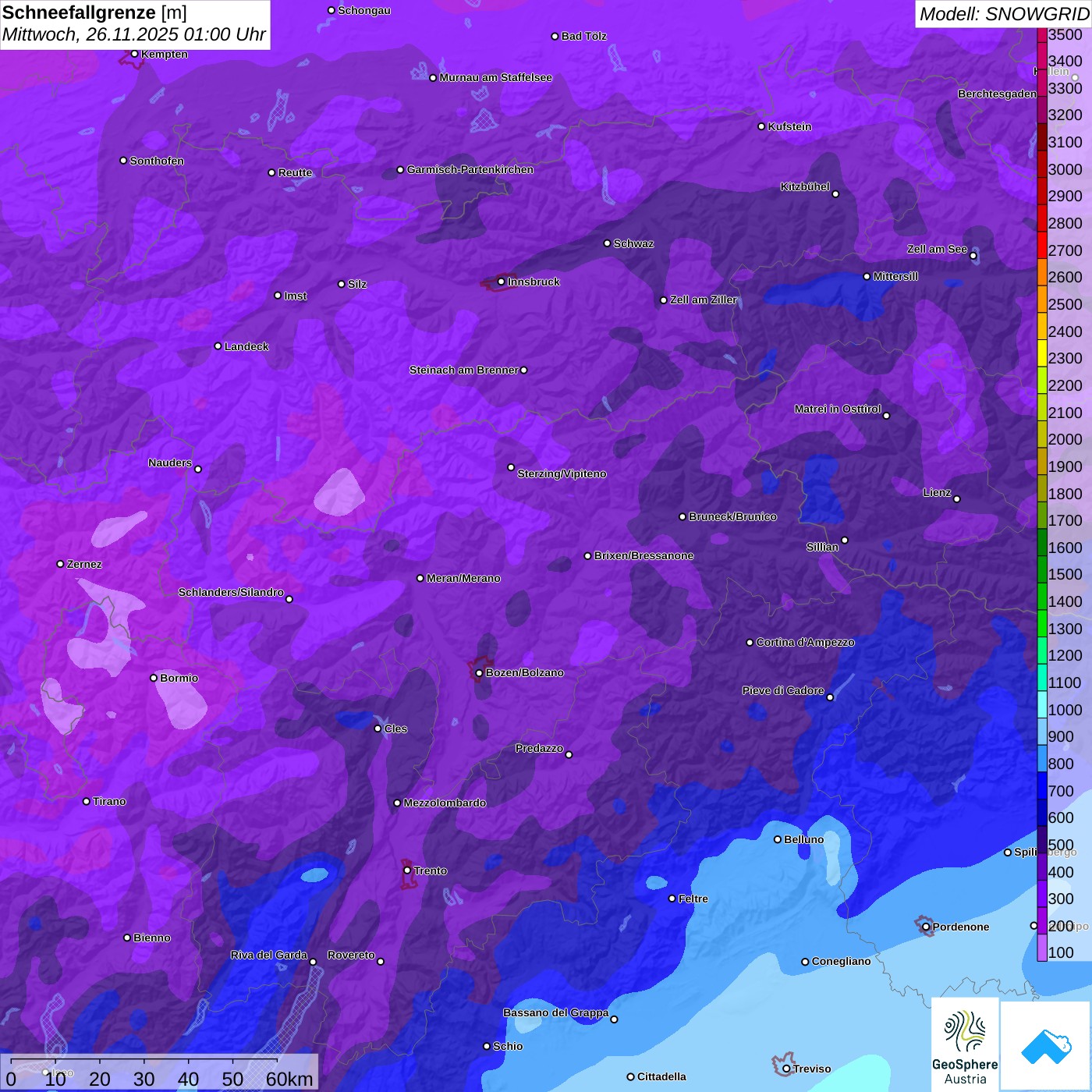Click the Cles label
The height and width of the screenshot is (1092, 1092).
point(395,729)
